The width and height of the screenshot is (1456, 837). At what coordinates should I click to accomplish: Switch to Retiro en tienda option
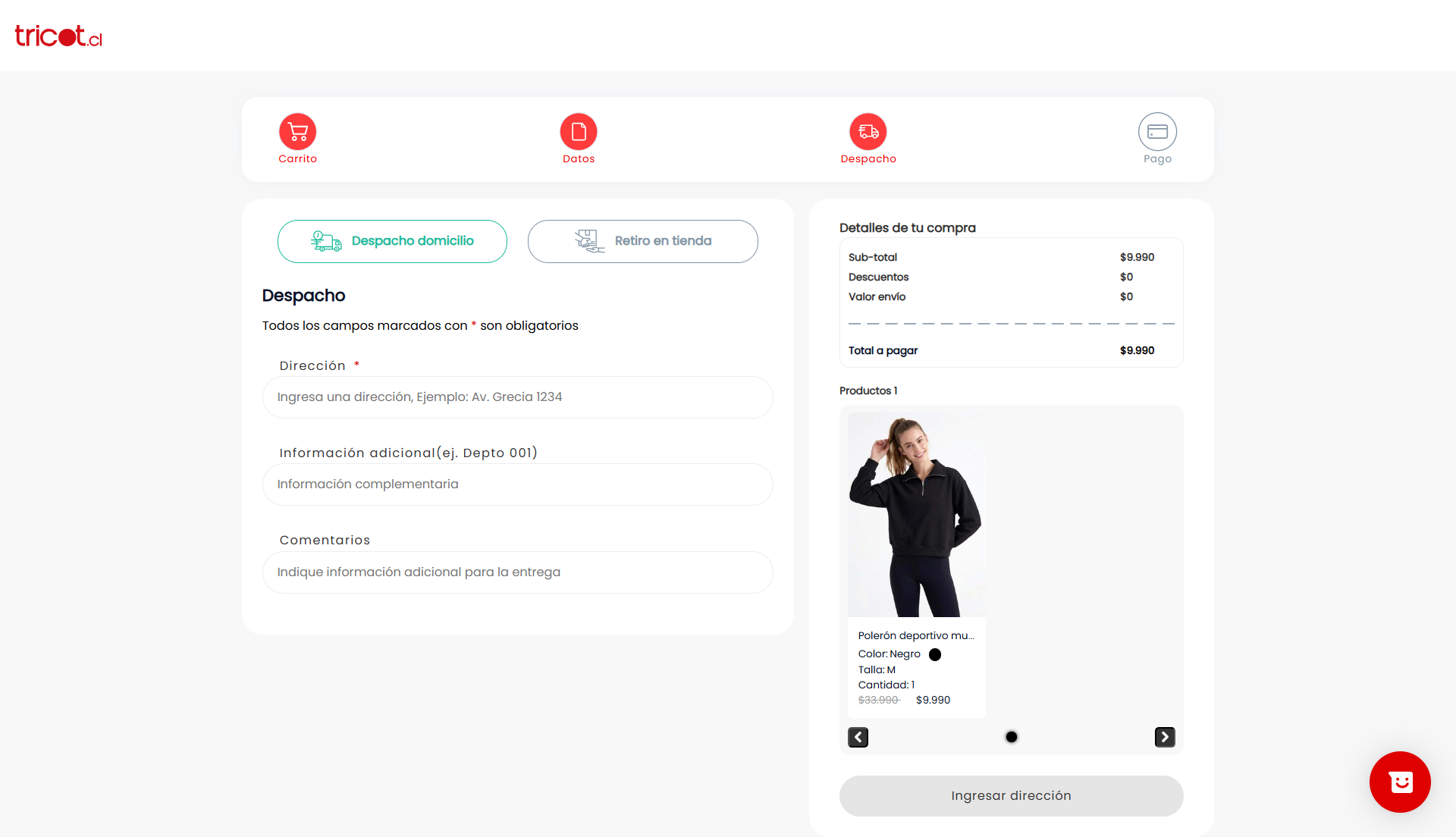tap(643, 241)
